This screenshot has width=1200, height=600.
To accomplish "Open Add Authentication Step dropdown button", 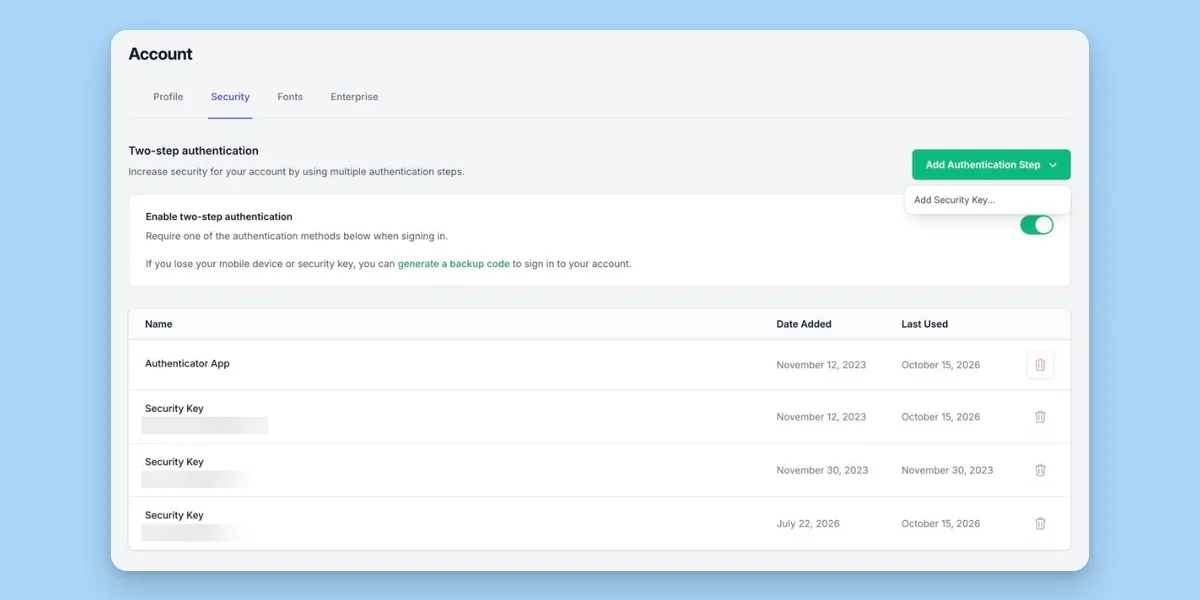I will (991, 165).
